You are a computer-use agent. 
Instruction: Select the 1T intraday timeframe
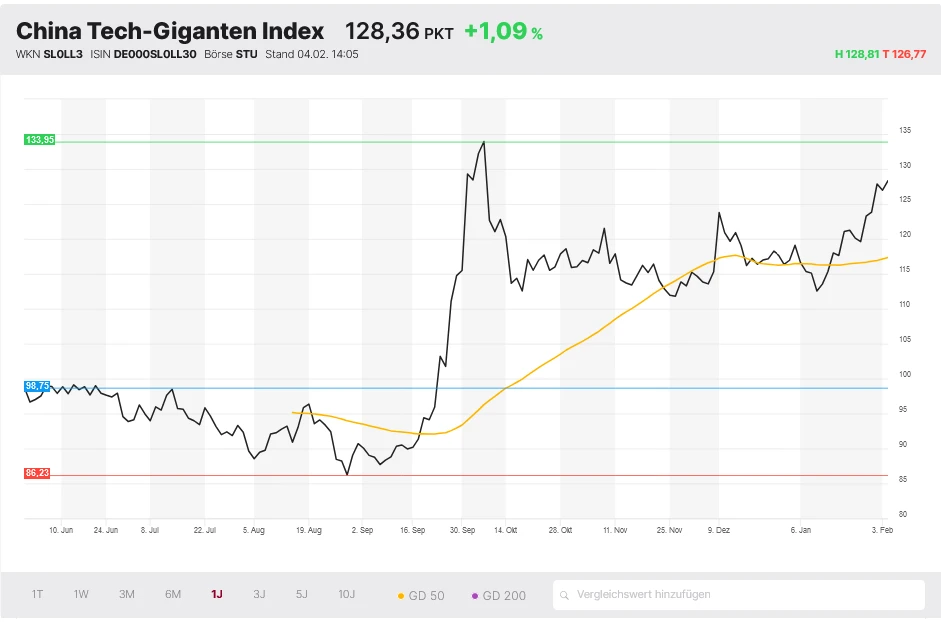click(x=37, y=594)
